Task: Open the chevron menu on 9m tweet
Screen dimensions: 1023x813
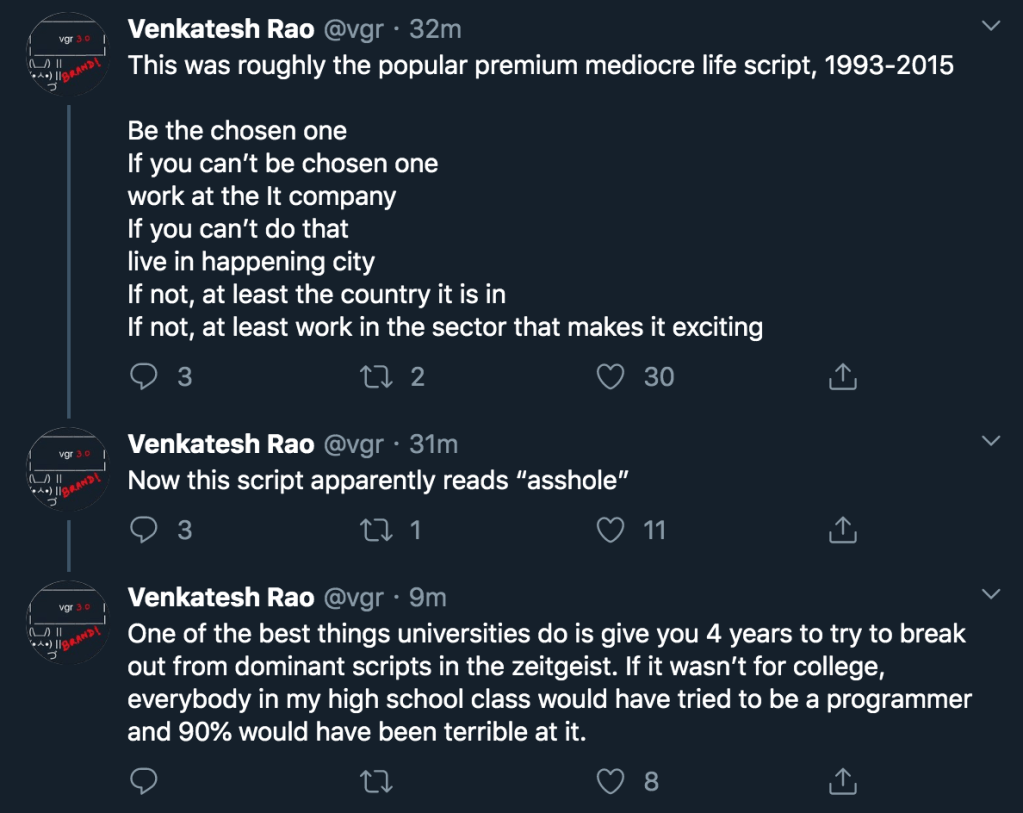Action: pyautogui.click(x=991, y=595)
